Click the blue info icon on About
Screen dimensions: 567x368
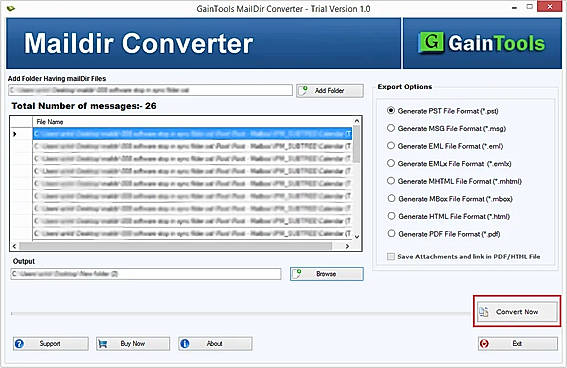185,343
